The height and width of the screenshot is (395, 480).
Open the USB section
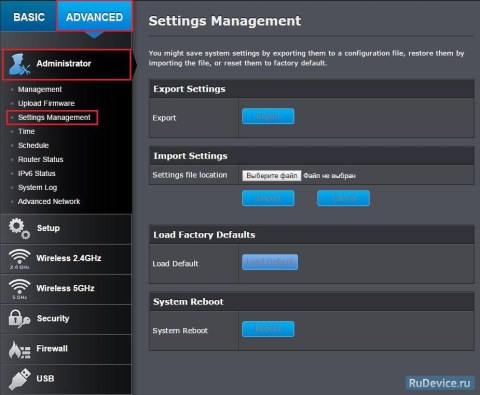pos(66,379)
